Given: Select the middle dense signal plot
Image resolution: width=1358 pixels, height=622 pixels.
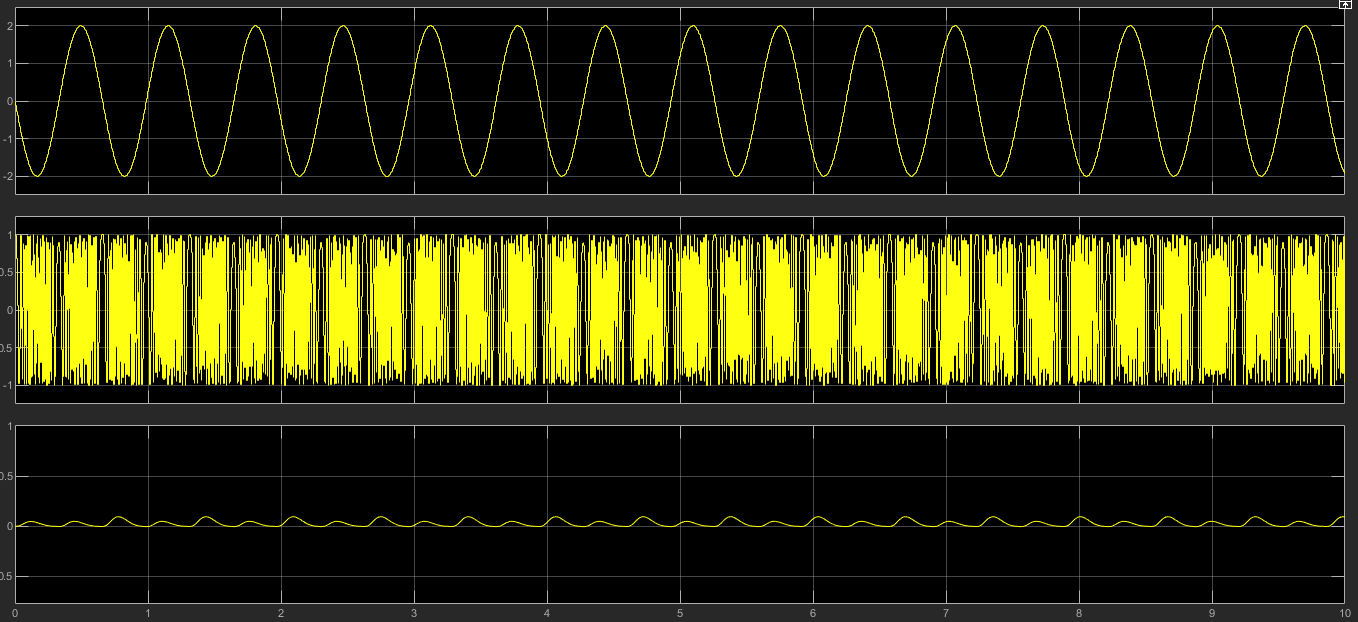Looking at the screenshot, I should (x=679, y=310).
